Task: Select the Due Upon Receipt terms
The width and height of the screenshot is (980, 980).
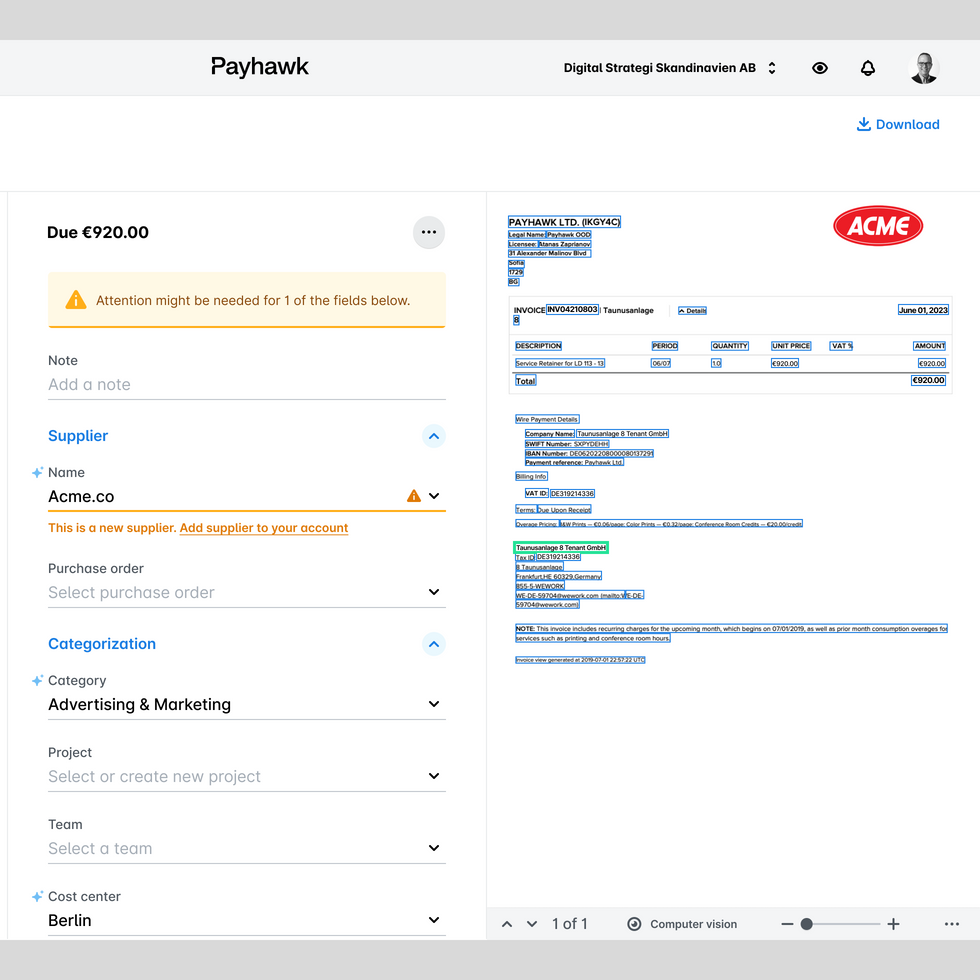Action: 564,510
